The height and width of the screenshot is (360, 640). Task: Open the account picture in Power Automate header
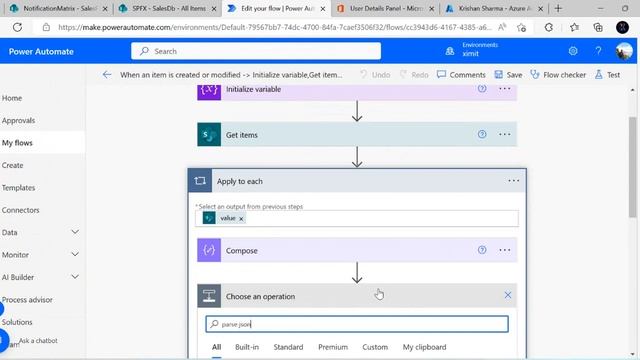click(x=624, y=51)
